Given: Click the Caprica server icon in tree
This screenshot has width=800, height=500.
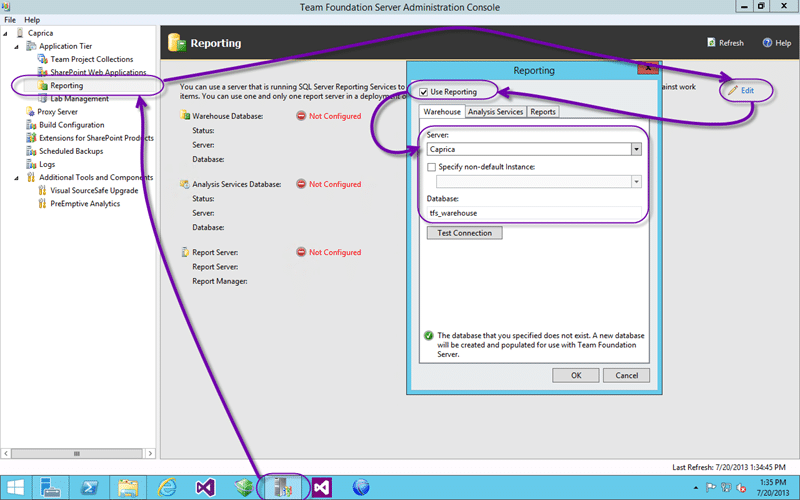Looking at the screenshot, I should [x=20, y=33].
